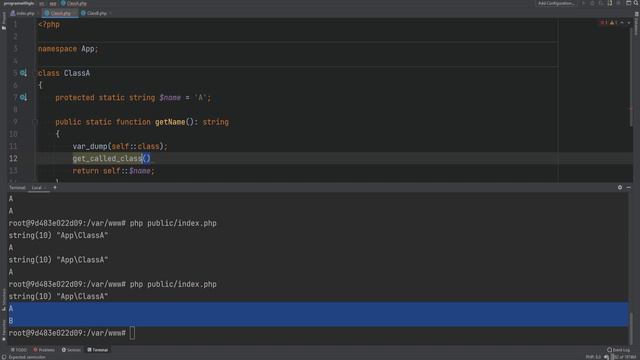This screenshot has height=360, width=640.
Task: Open terminal panel settings gear
Action: tap(620, 187)
